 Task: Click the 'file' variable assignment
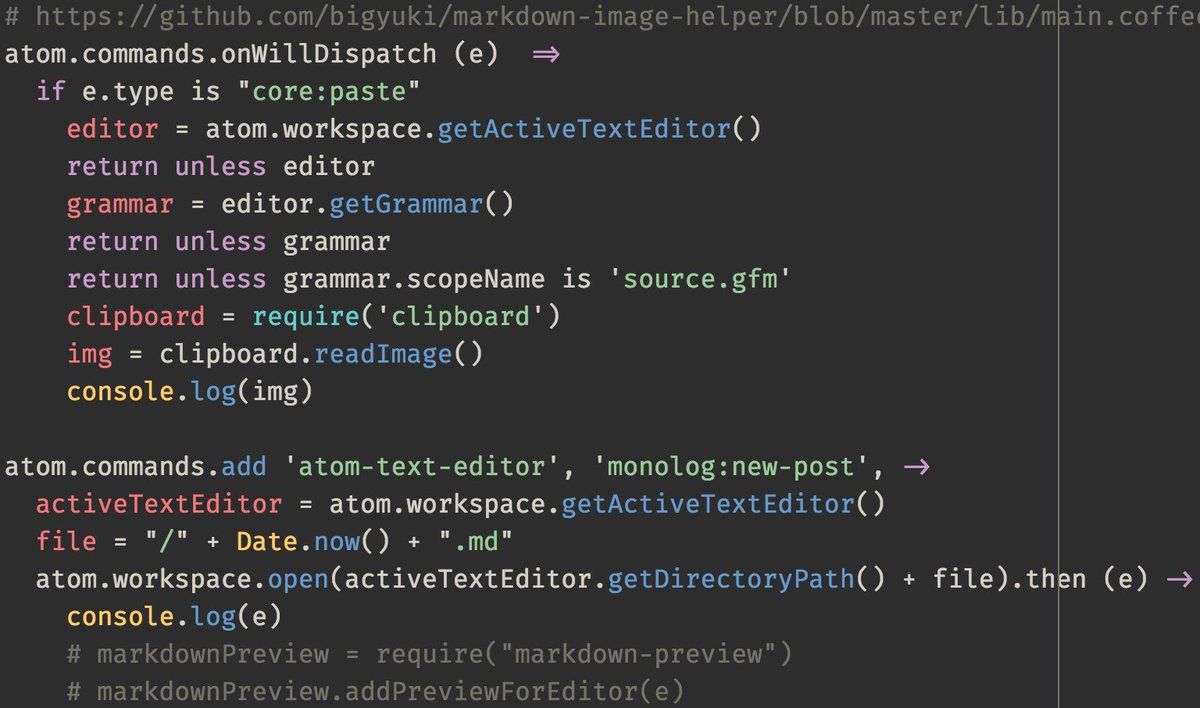(66, 541)
